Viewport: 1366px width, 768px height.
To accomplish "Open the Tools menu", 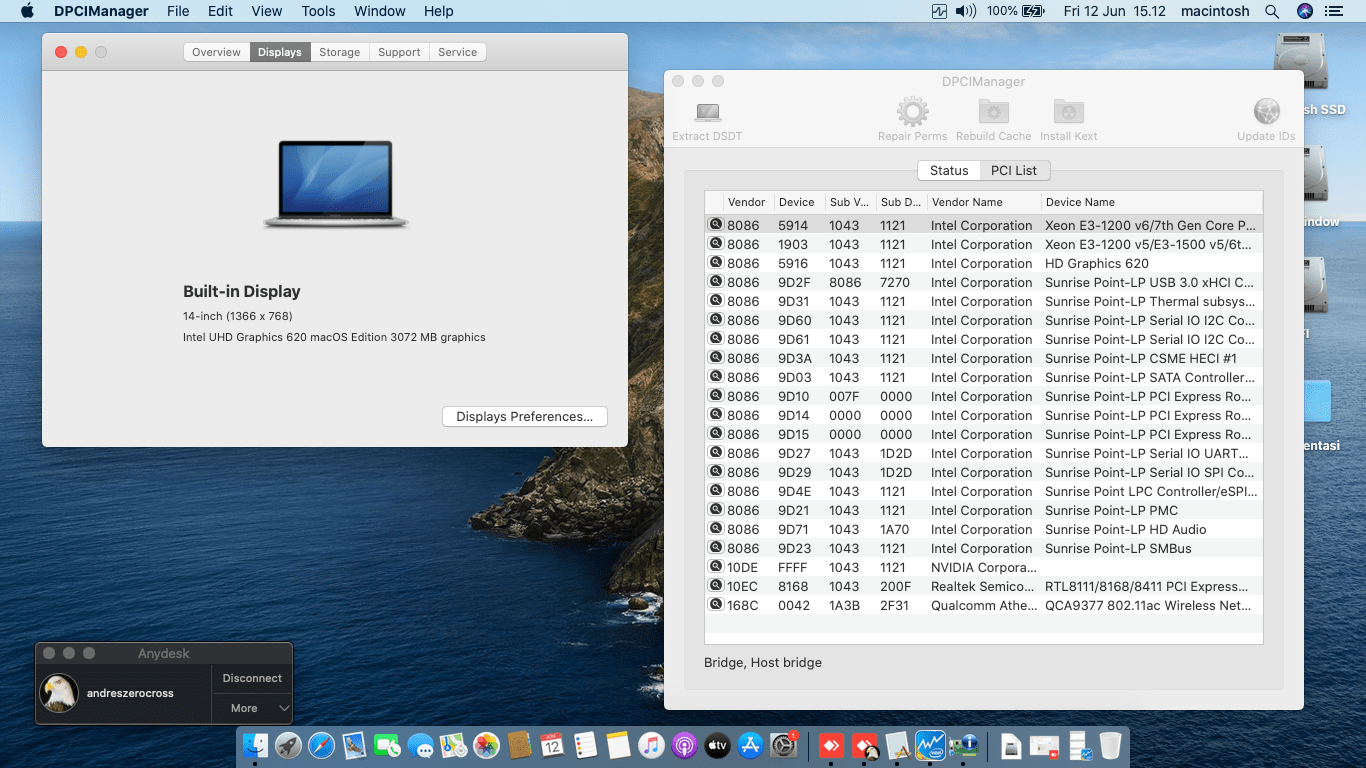I will pyautogui.click(x=318, y=11).
